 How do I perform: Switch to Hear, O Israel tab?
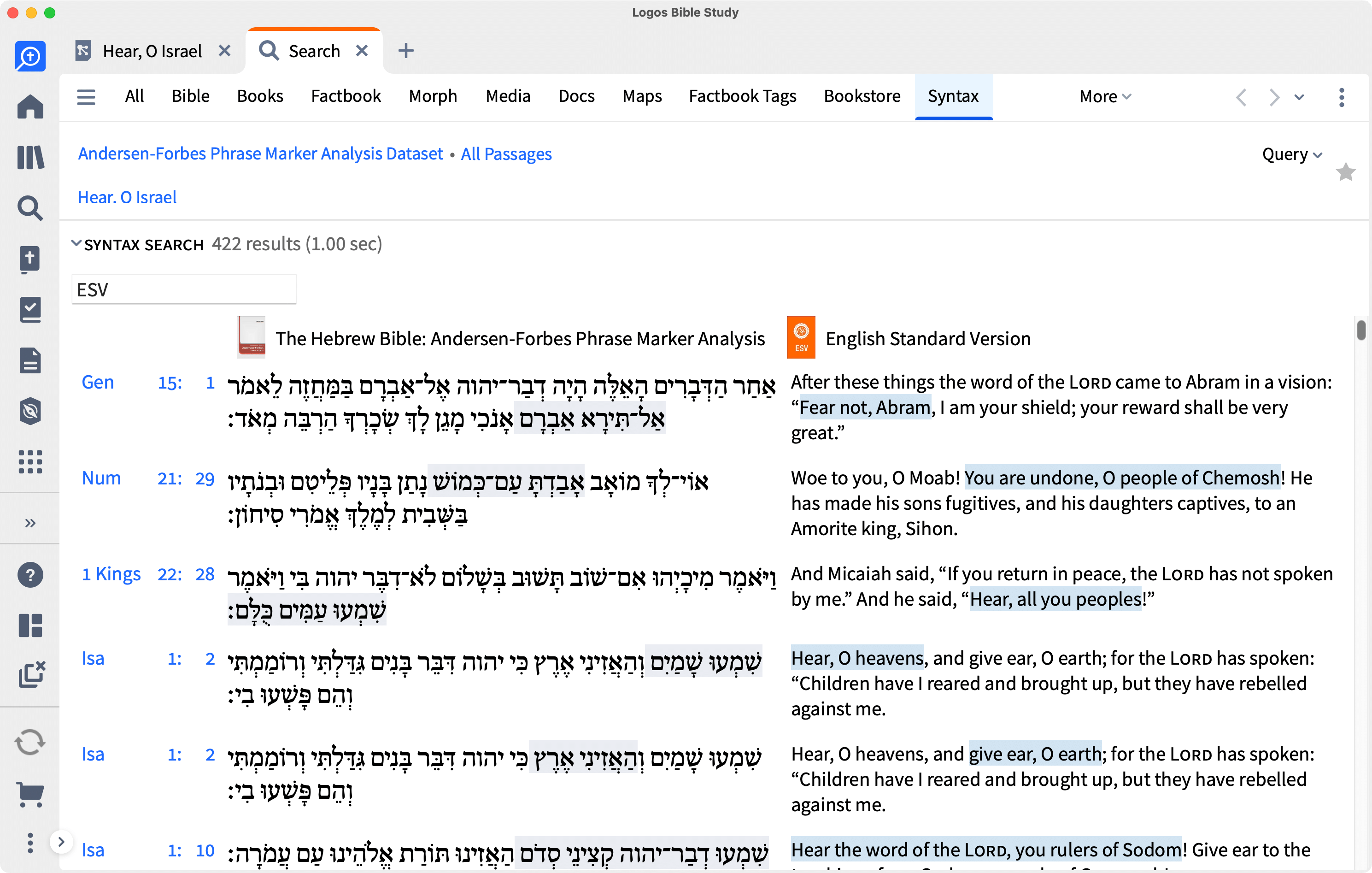(152, 51)
